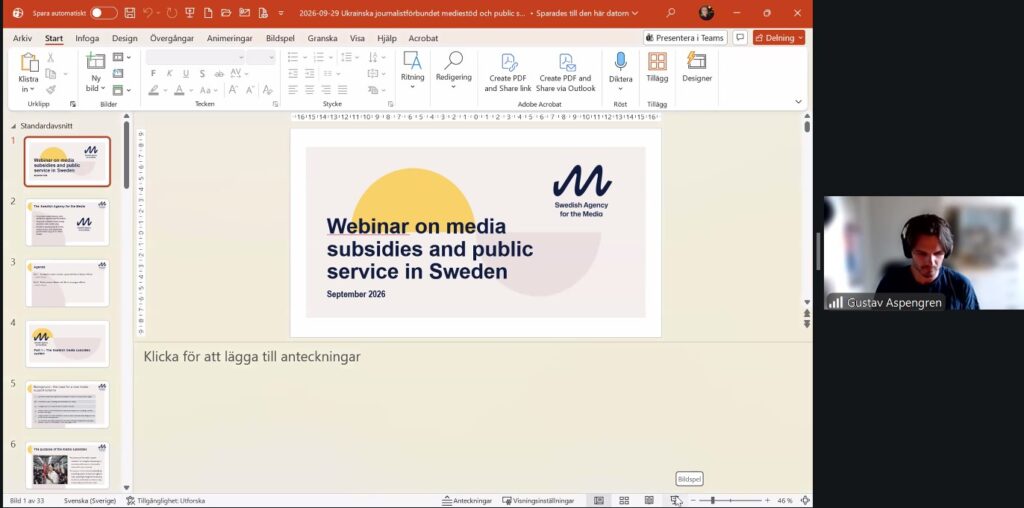The width and height of the screenshot is (1024, 508).
Task: Click the Redo circular arrow icon
Action: (x=172, y=13)
